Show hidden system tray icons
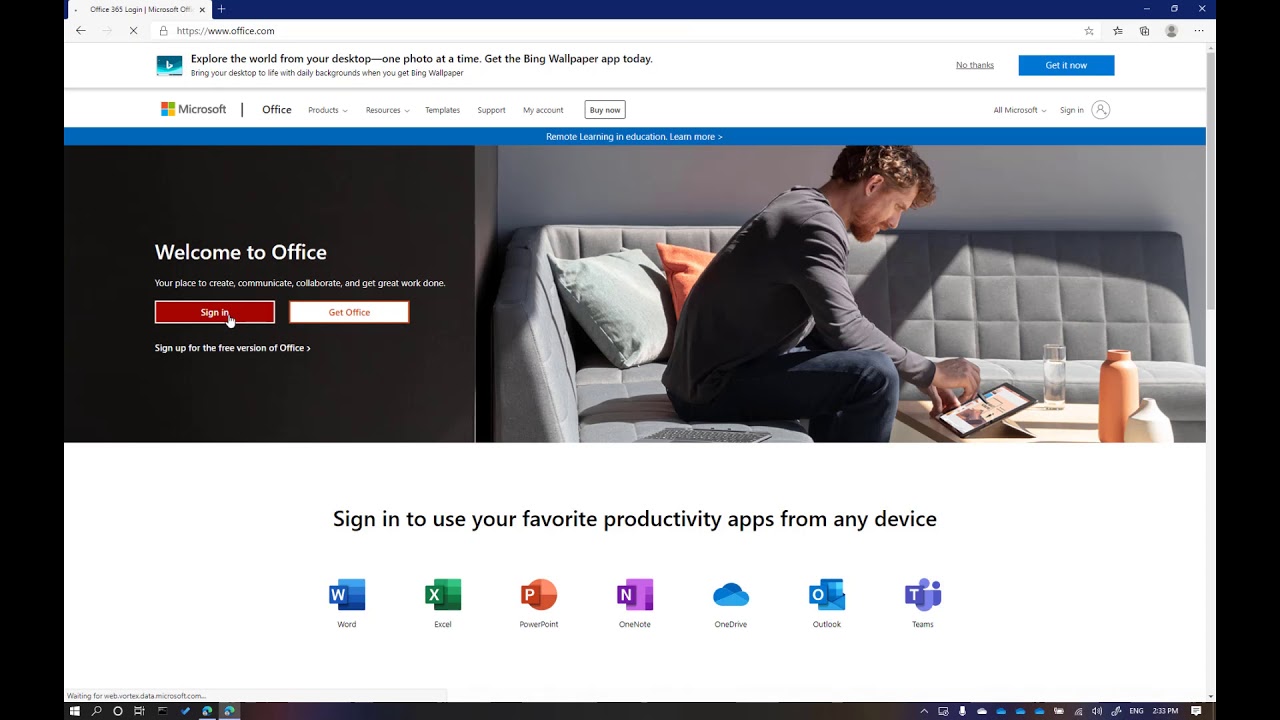Screen dimensions: 1280x720 924,711
